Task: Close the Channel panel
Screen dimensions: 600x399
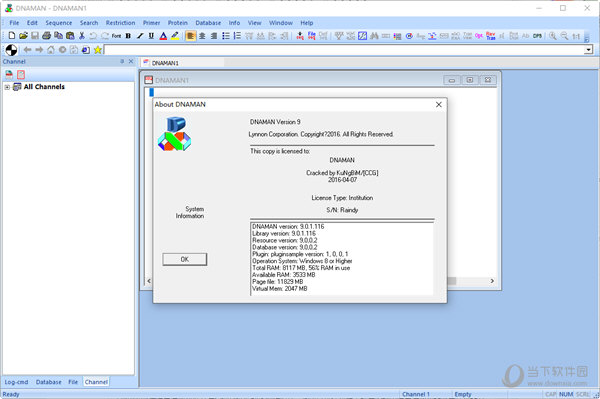Action: pyautogui.click(x=131, y=61)
